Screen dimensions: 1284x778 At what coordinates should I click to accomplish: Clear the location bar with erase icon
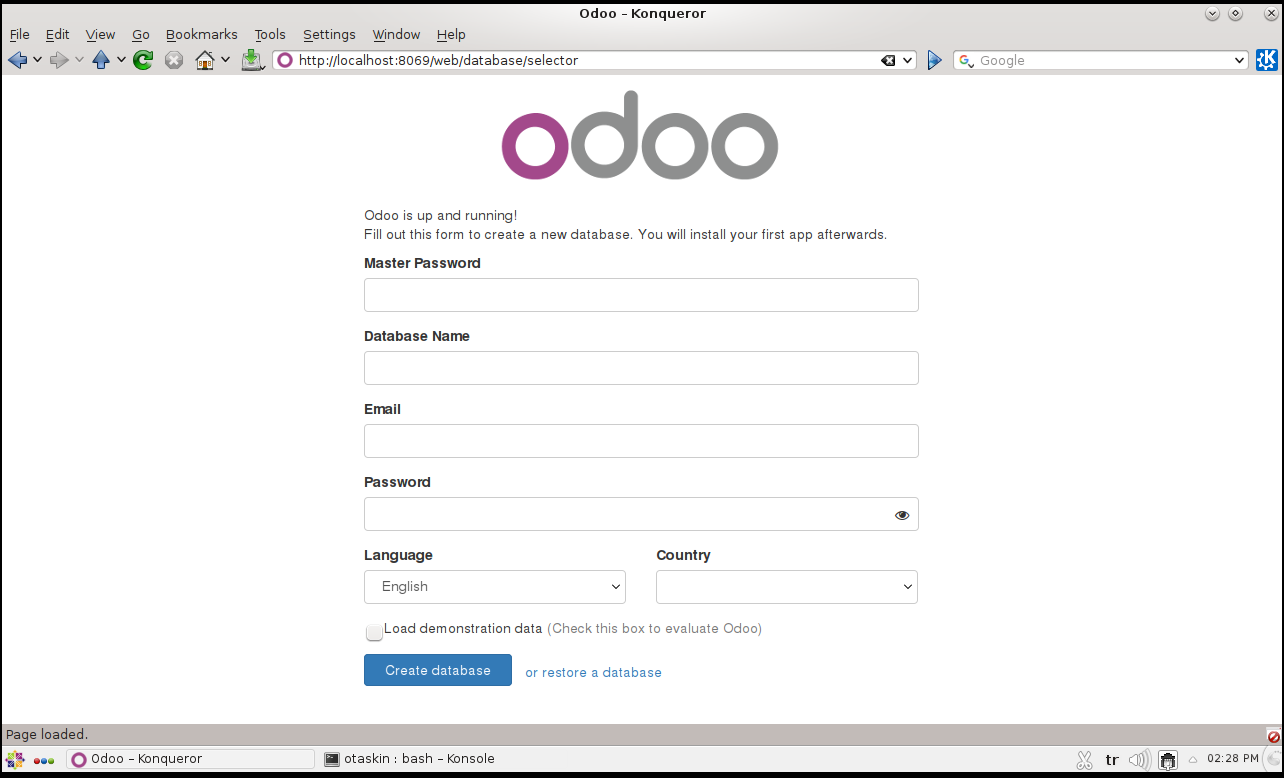click(888, 61)
